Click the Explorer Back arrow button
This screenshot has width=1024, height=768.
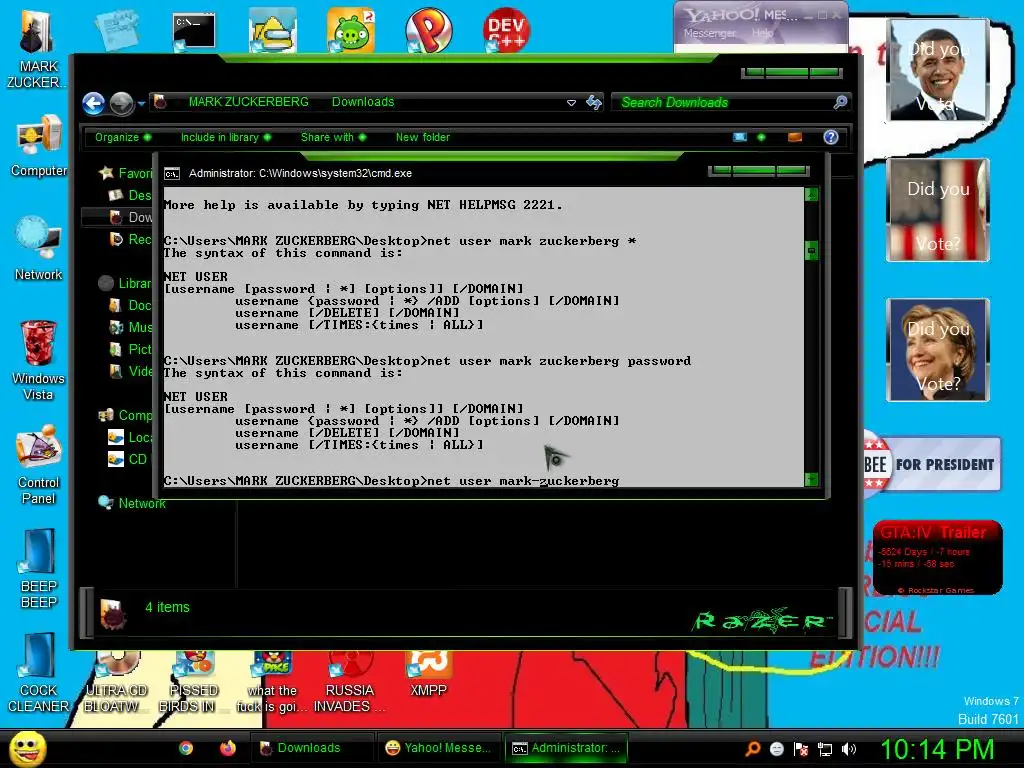tap(93, 103)
